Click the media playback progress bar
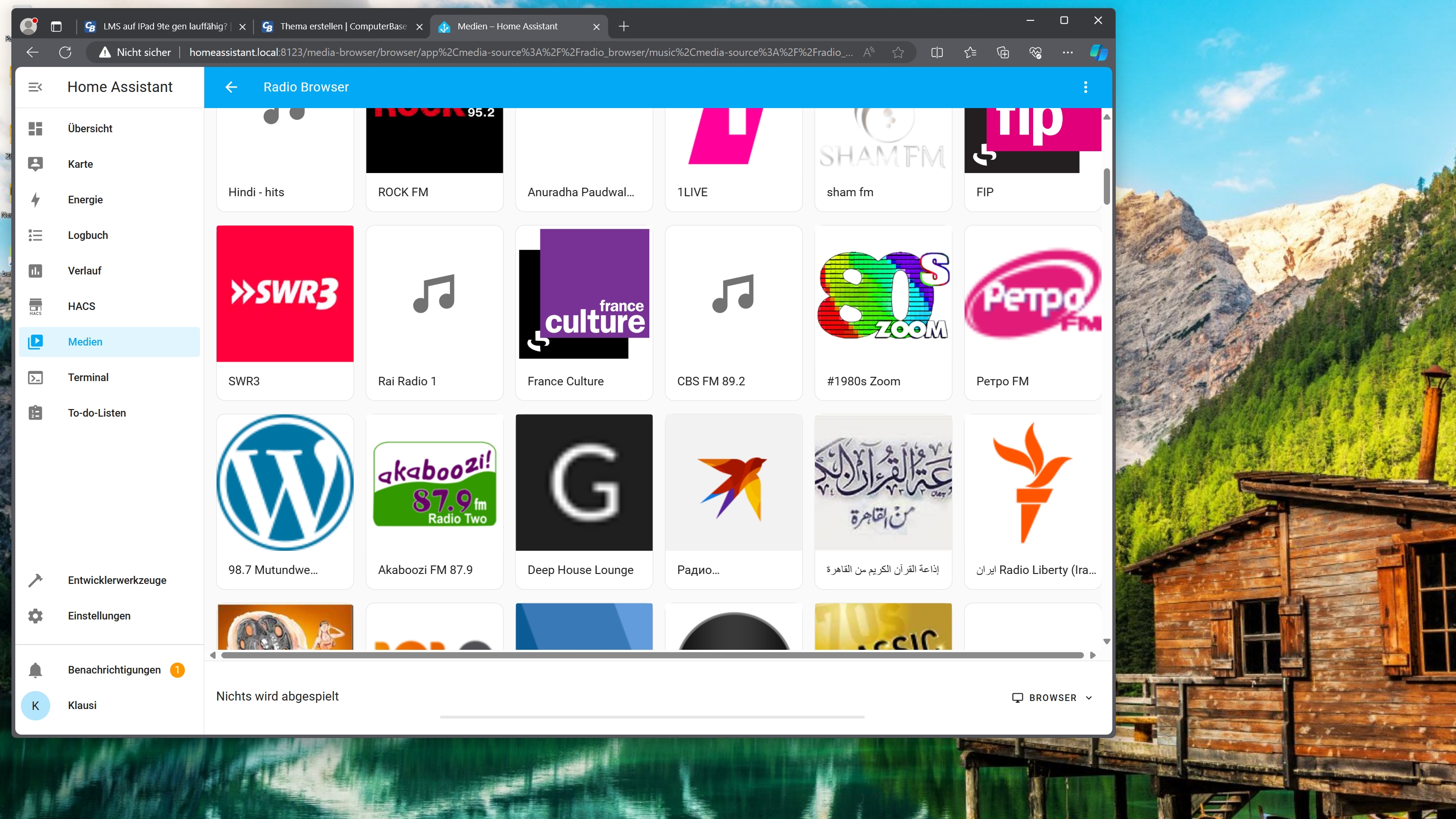This screenshot has height=819, width=1456. tap(652, 717)
